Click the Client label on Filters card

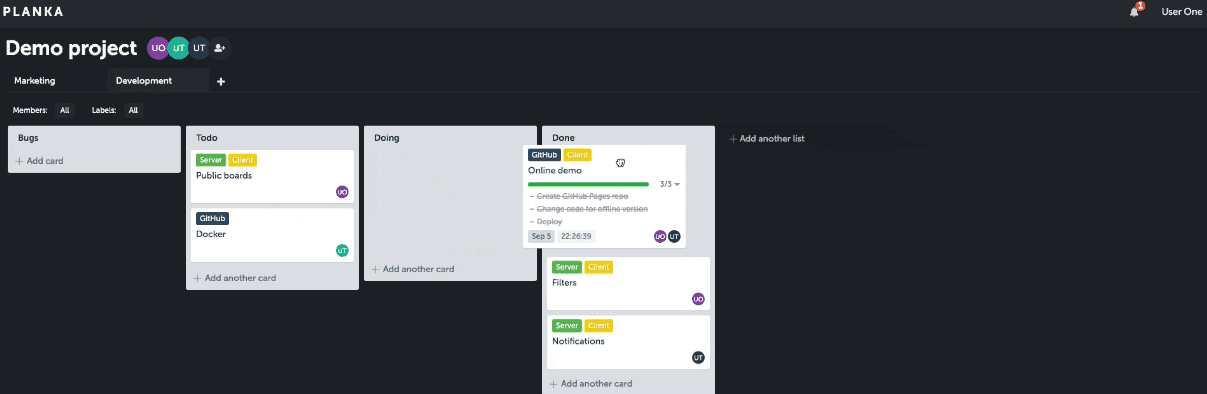click(x=599, y=267)
